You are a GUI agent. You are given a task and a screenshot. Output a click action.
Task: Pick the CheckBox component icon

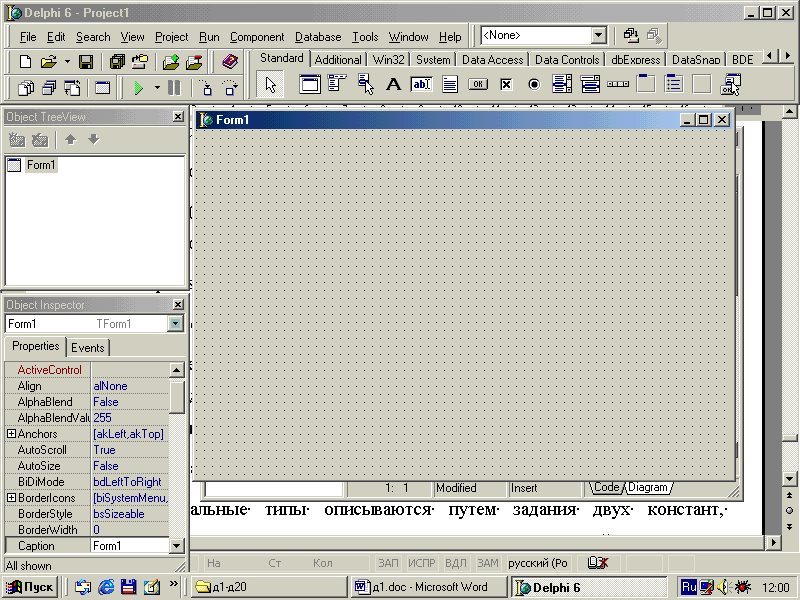[x=506, y=84]
